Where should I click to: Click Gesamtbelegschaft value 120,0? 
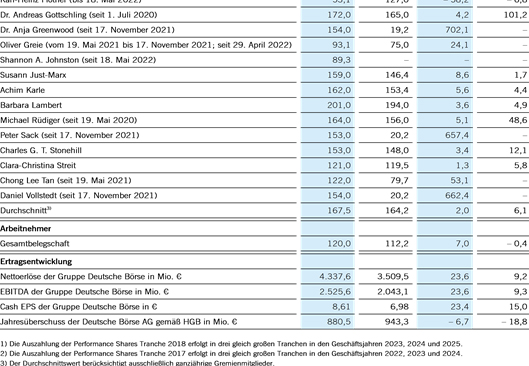pos(339,244)
